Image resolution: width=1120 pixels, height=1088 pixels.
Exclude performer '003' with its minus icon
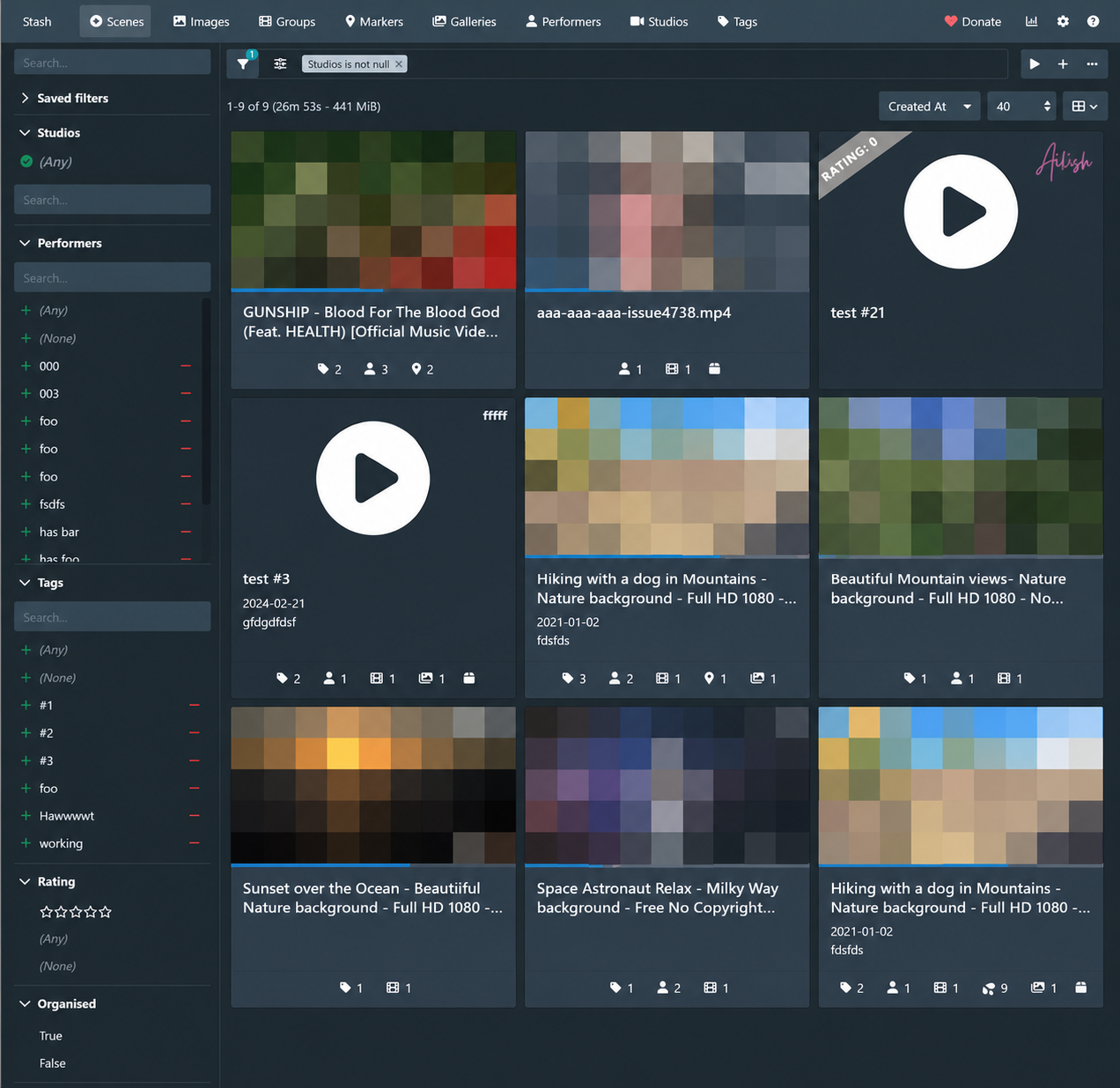coord(186,393)
